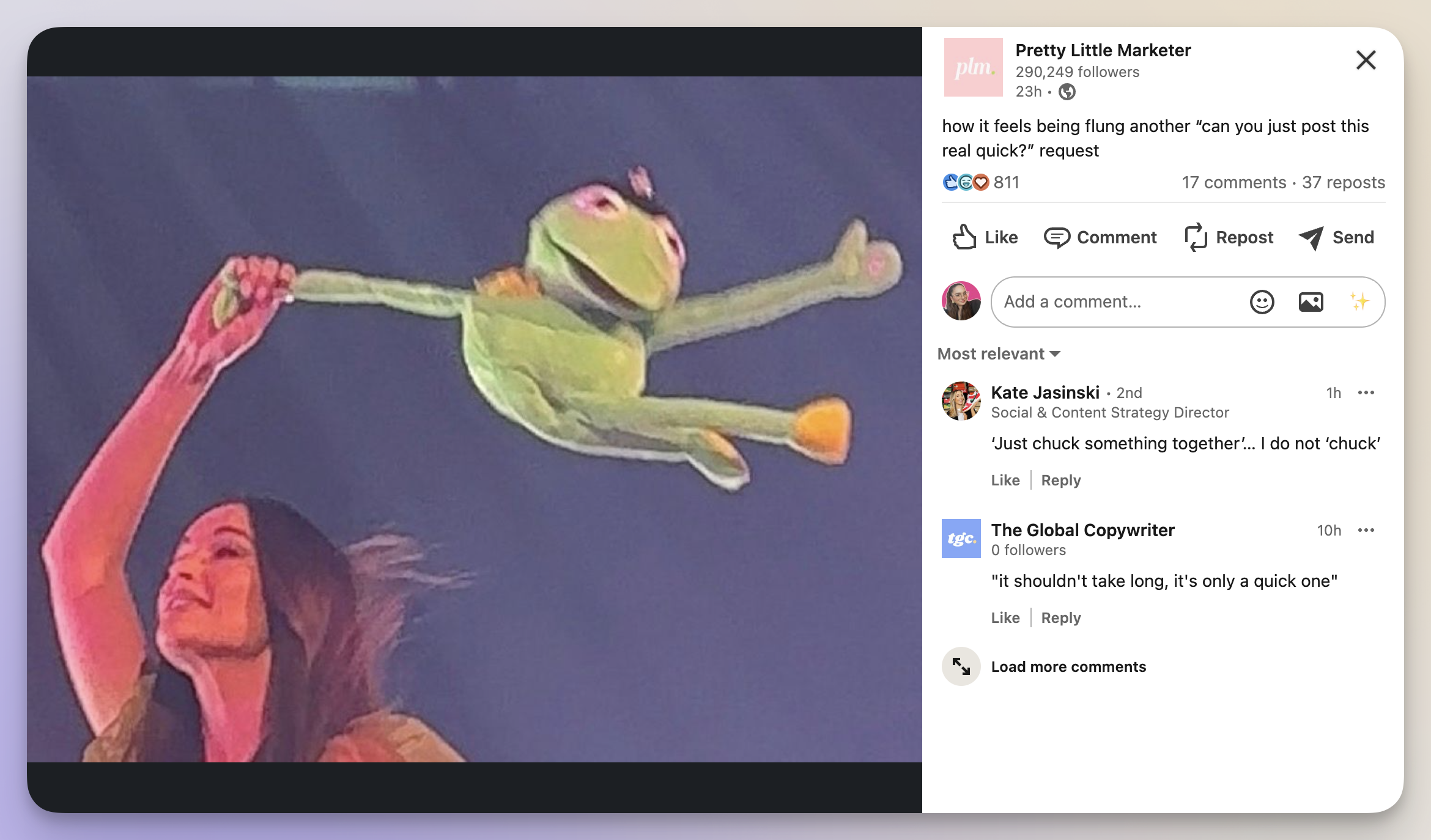Click the 'it shouldn't take long' comment text

1164,581
